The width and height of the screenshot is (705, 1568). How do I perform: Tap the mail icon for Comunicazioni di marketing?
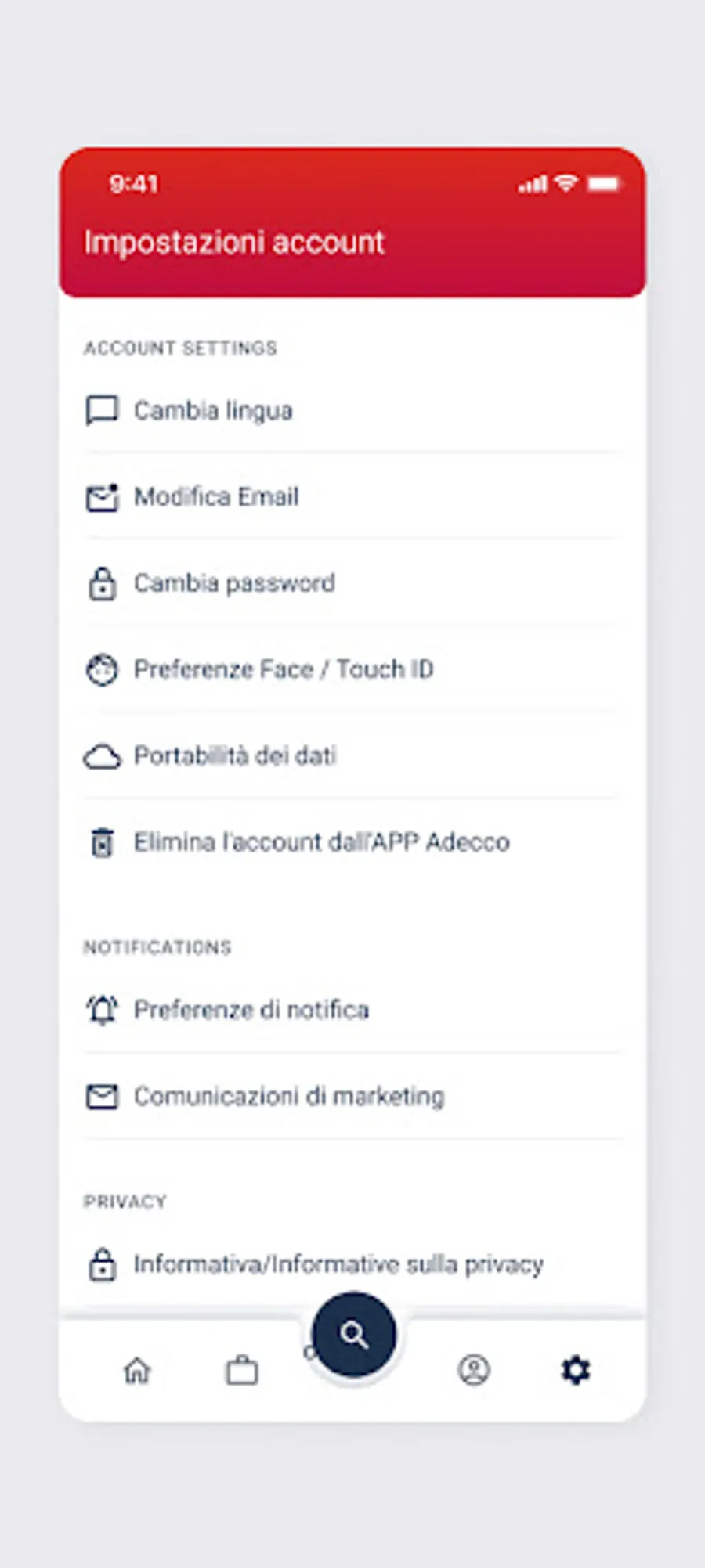[102, 1097]
